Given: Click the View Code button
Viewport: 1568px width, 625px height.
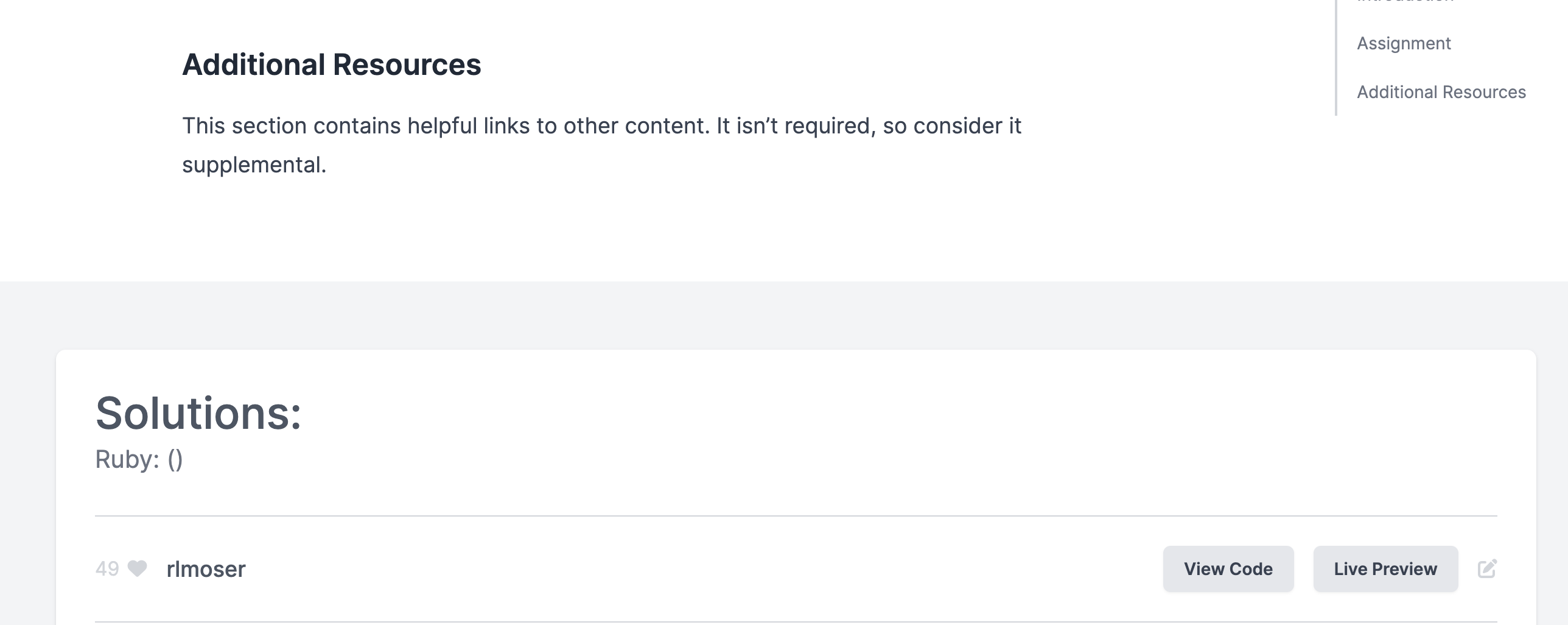Looking at the screenshot, I should (x=1228, y=568).
